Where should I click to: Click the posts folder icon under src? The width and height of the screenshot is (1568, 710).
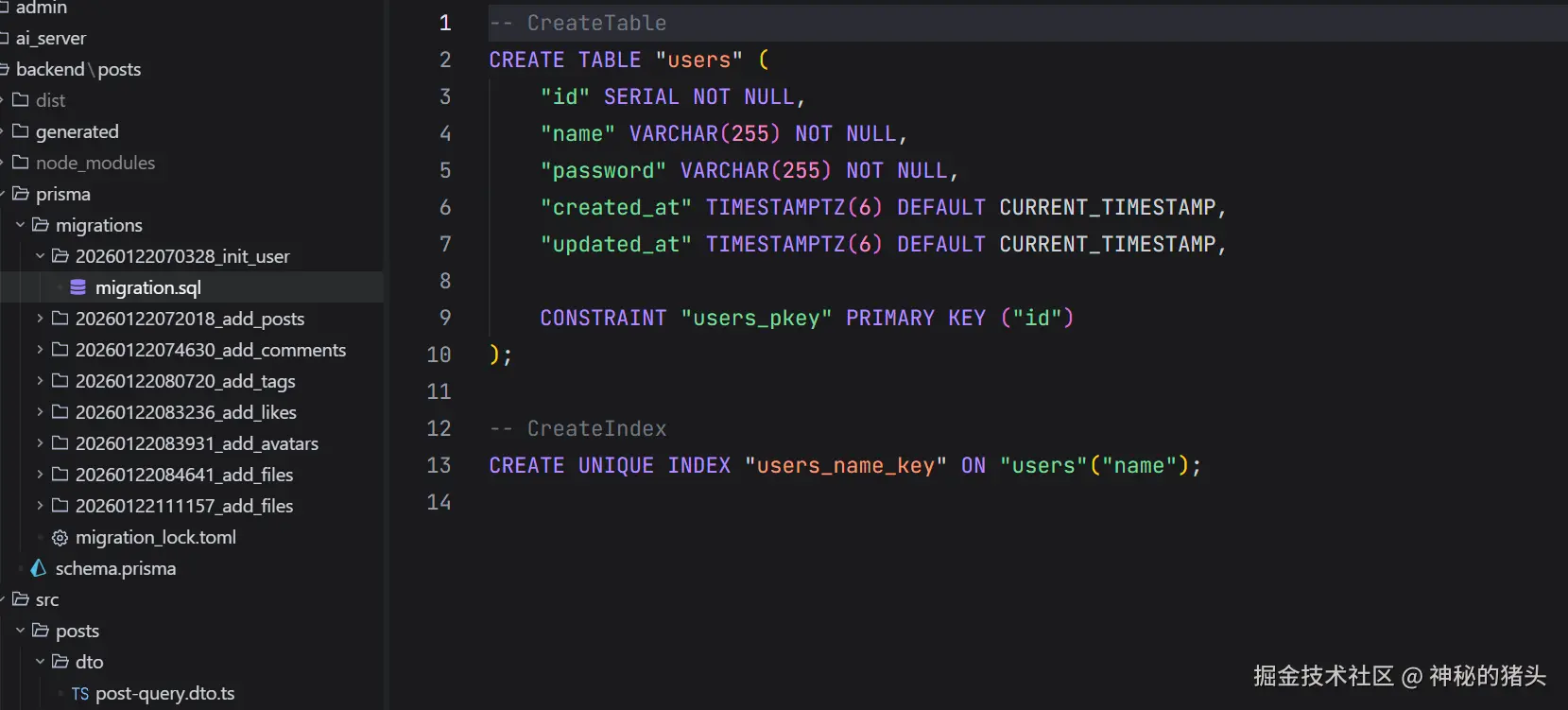[40, 631]
